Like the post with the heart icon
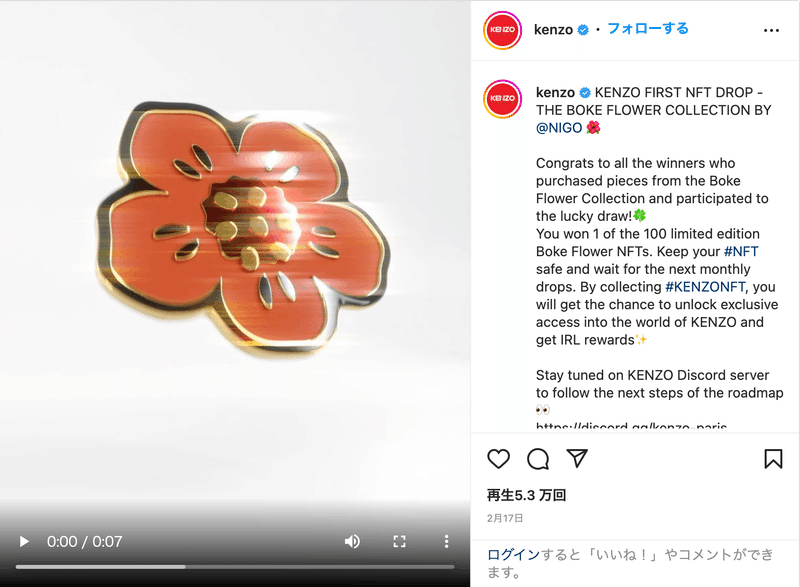800x587 pixels. pos(498,459)
